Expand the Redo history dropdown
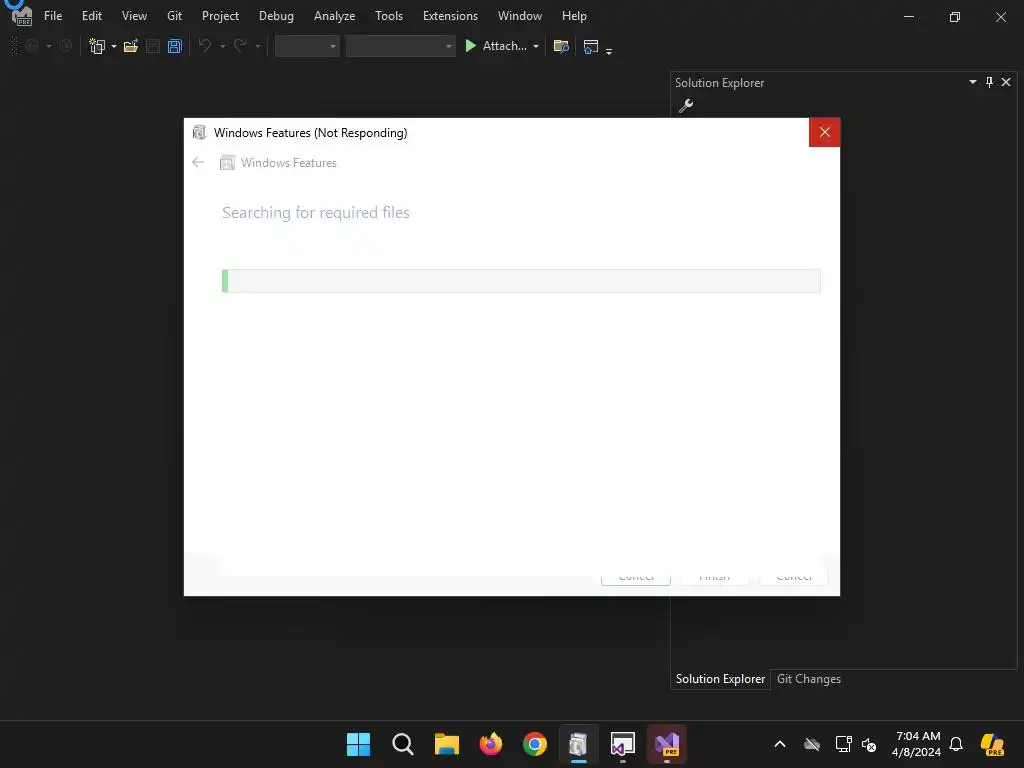The width and height of the screenshot is (1024, 768). pyautogui.click(x=258, y=46)
